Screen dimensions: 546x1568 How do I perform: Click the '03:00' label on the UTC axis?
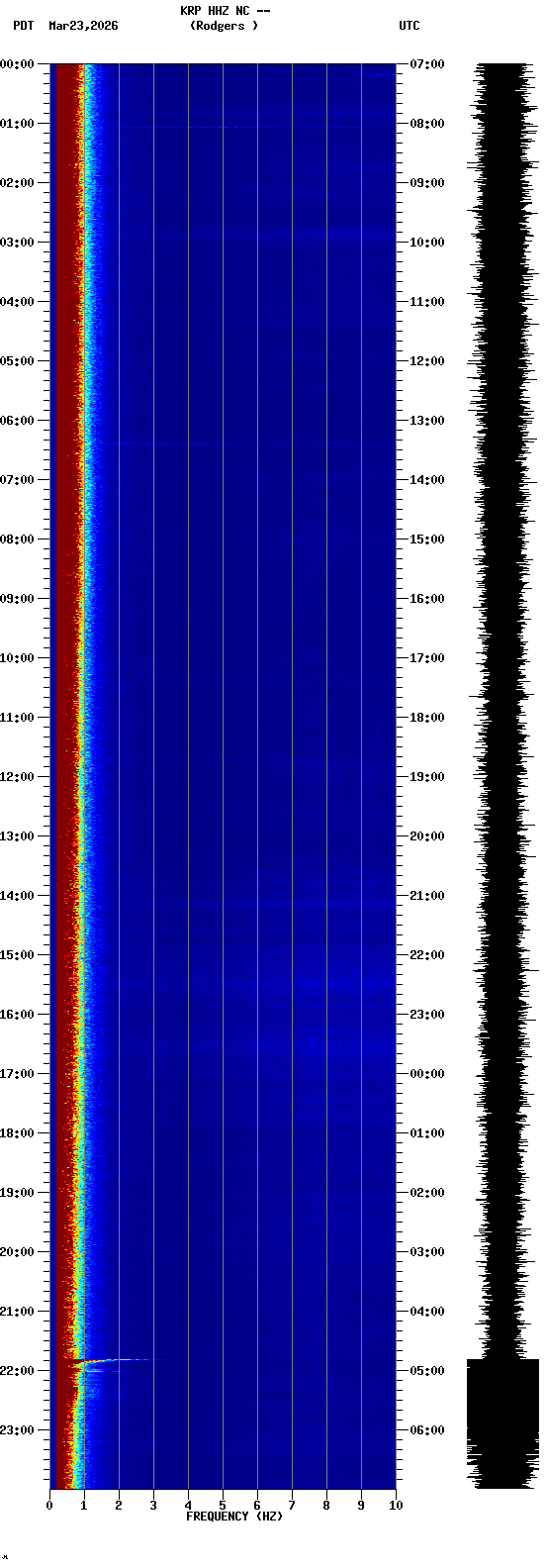(x=427, y=1252)
